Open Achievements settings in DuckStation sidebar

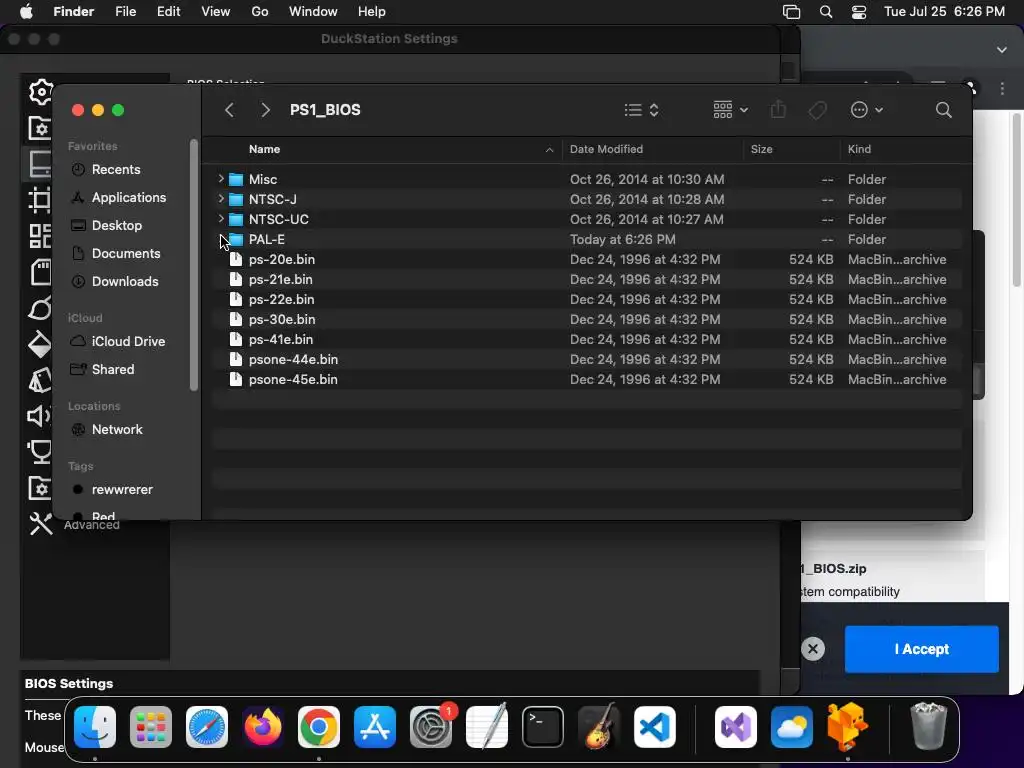coord(39,452)
